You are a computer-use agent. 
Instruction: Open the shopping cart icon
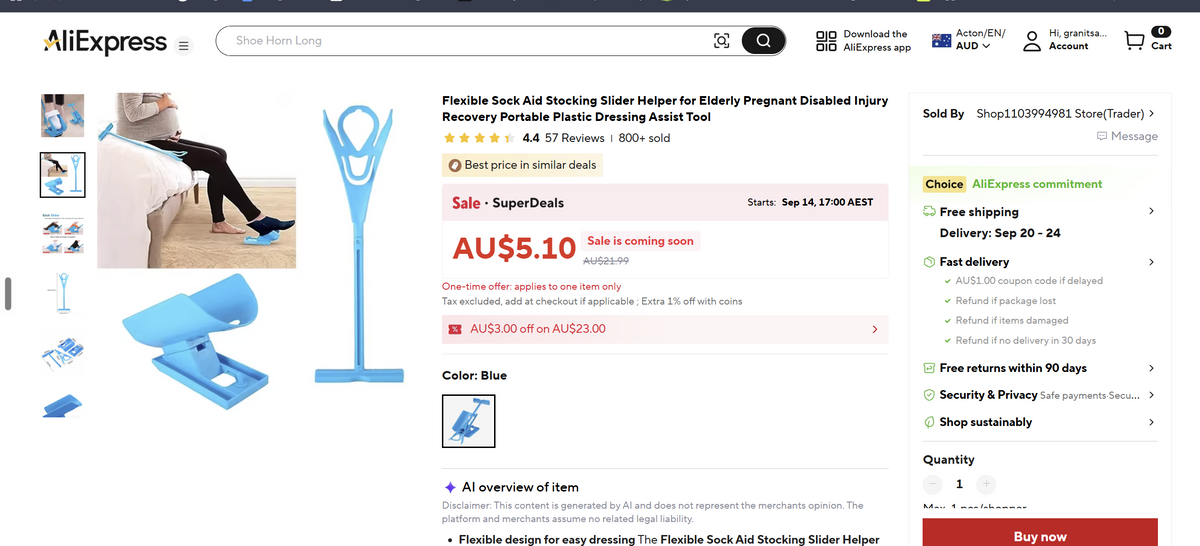[1134, 40]
